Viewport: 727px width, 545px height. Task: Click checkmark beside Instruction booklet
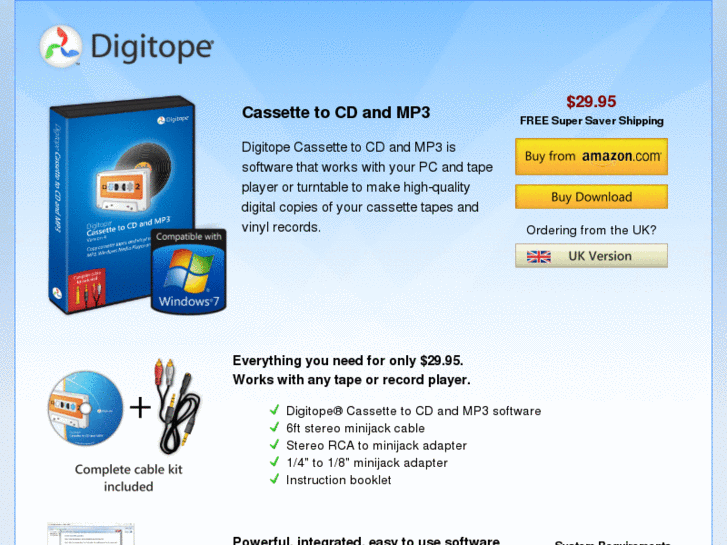pyautogui.click(x=274, y=479)
